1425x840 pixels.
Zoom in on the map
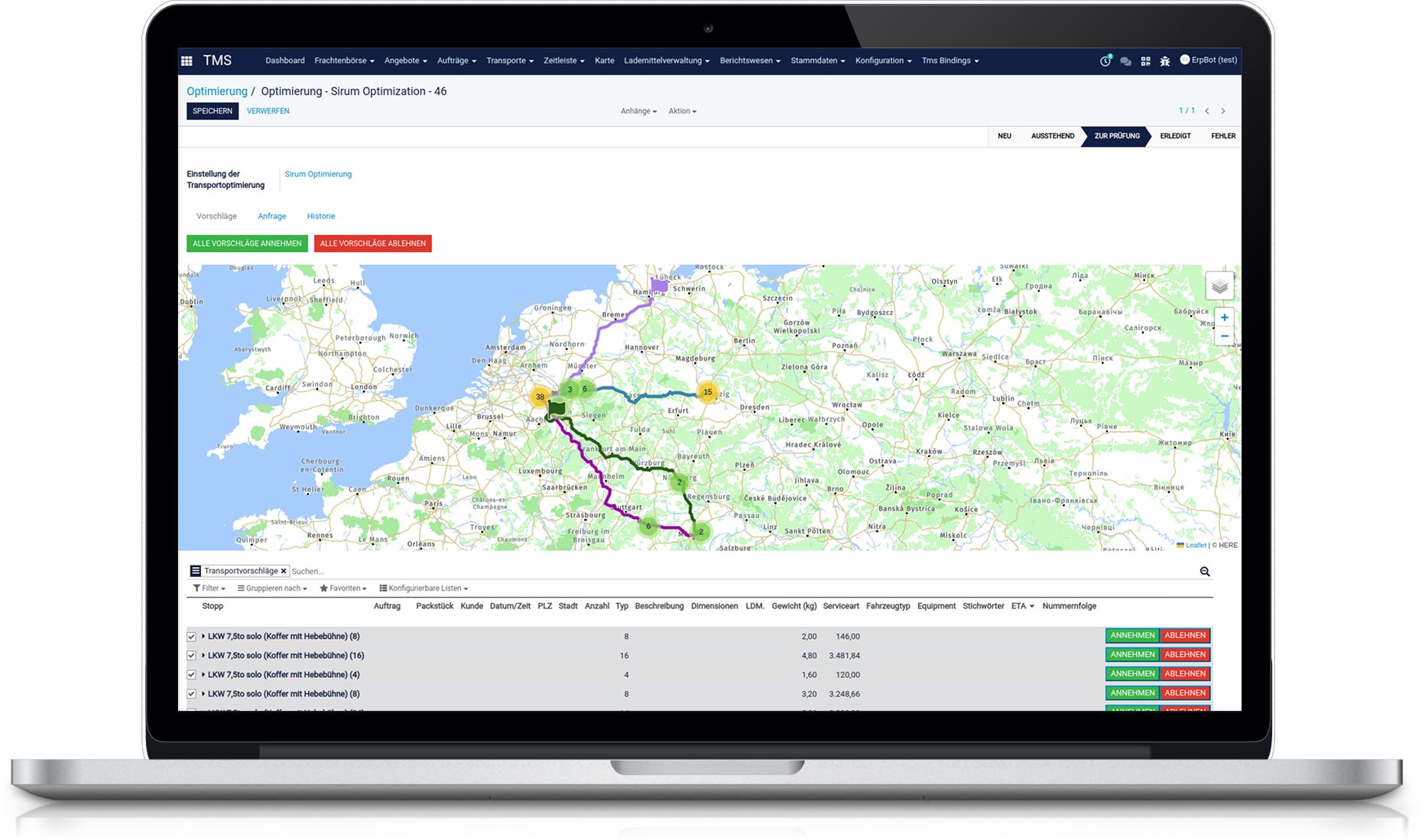(x=1224, y=317)
